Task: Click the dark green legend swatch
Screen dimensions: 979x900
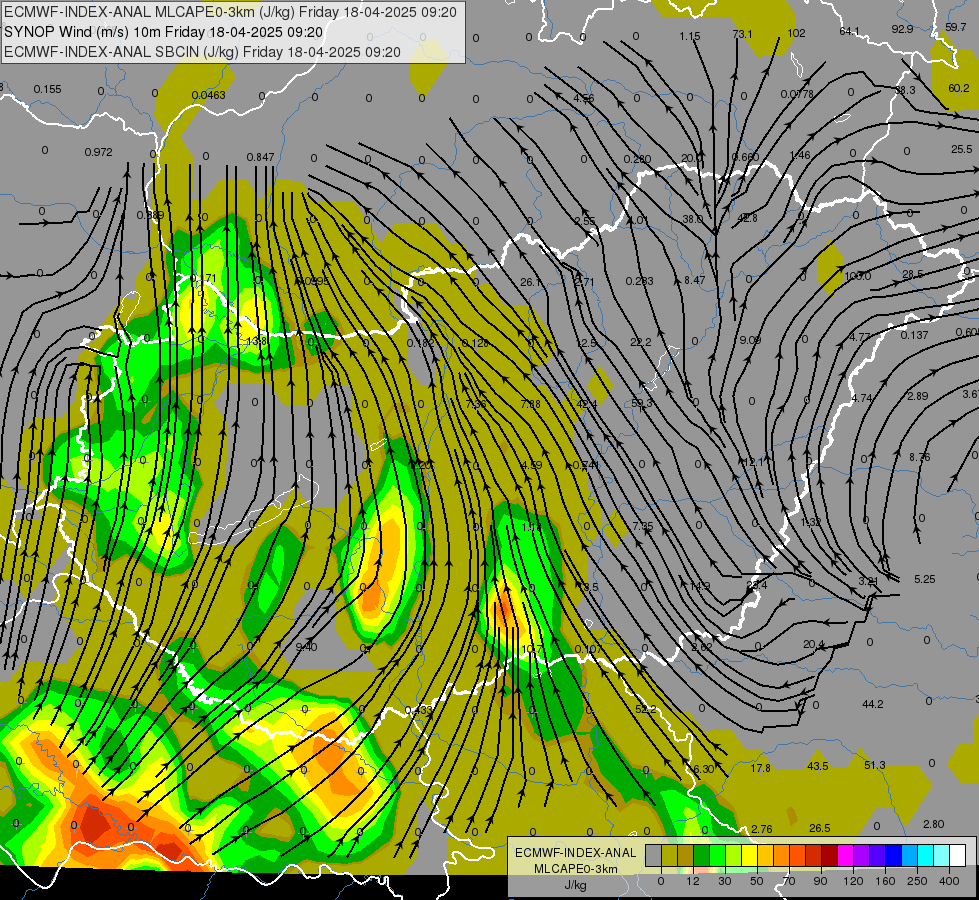Action: pyautogui.click(x=702, y=855)
